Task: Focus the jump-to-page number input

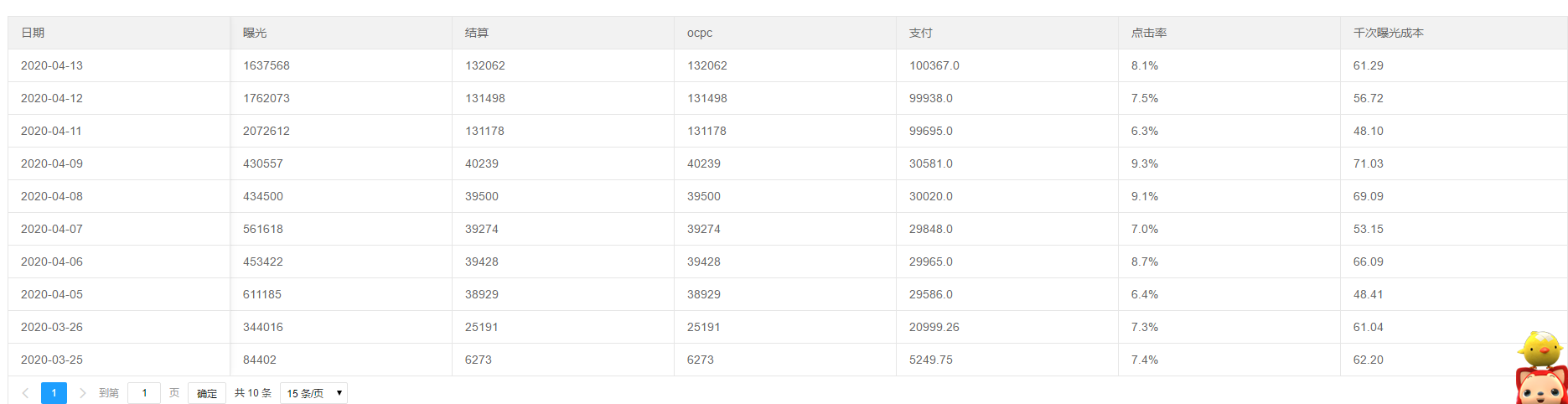Action: (x=144, y=393)
